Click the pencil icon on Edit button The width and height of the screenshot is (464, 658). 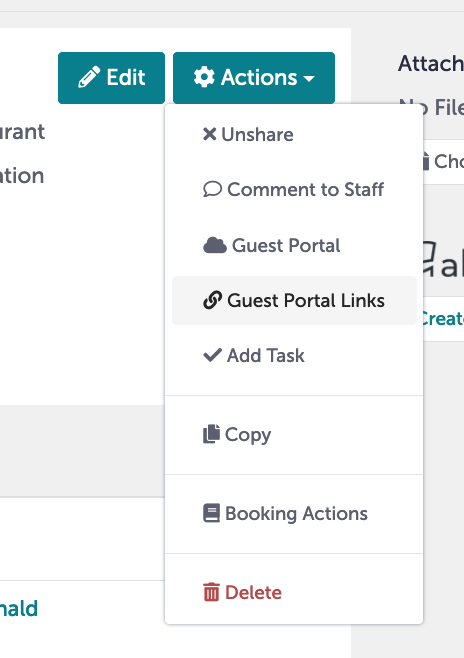click(x=89, y=77)
